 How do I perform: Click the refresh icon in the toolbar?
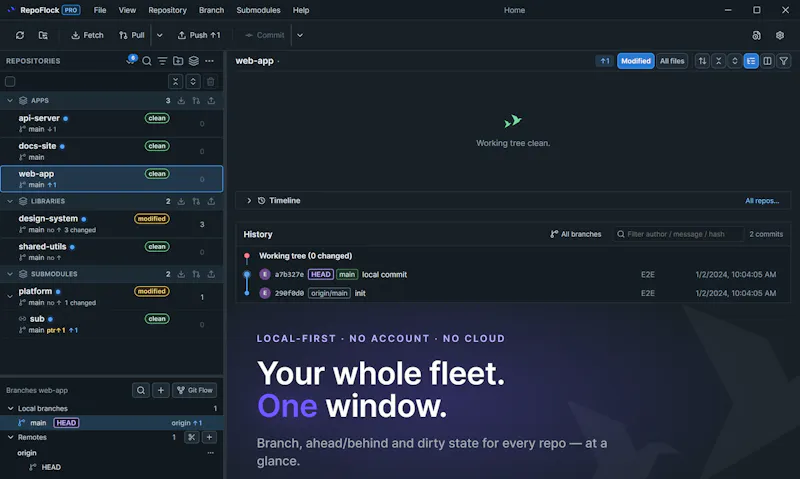coord(20,35)
